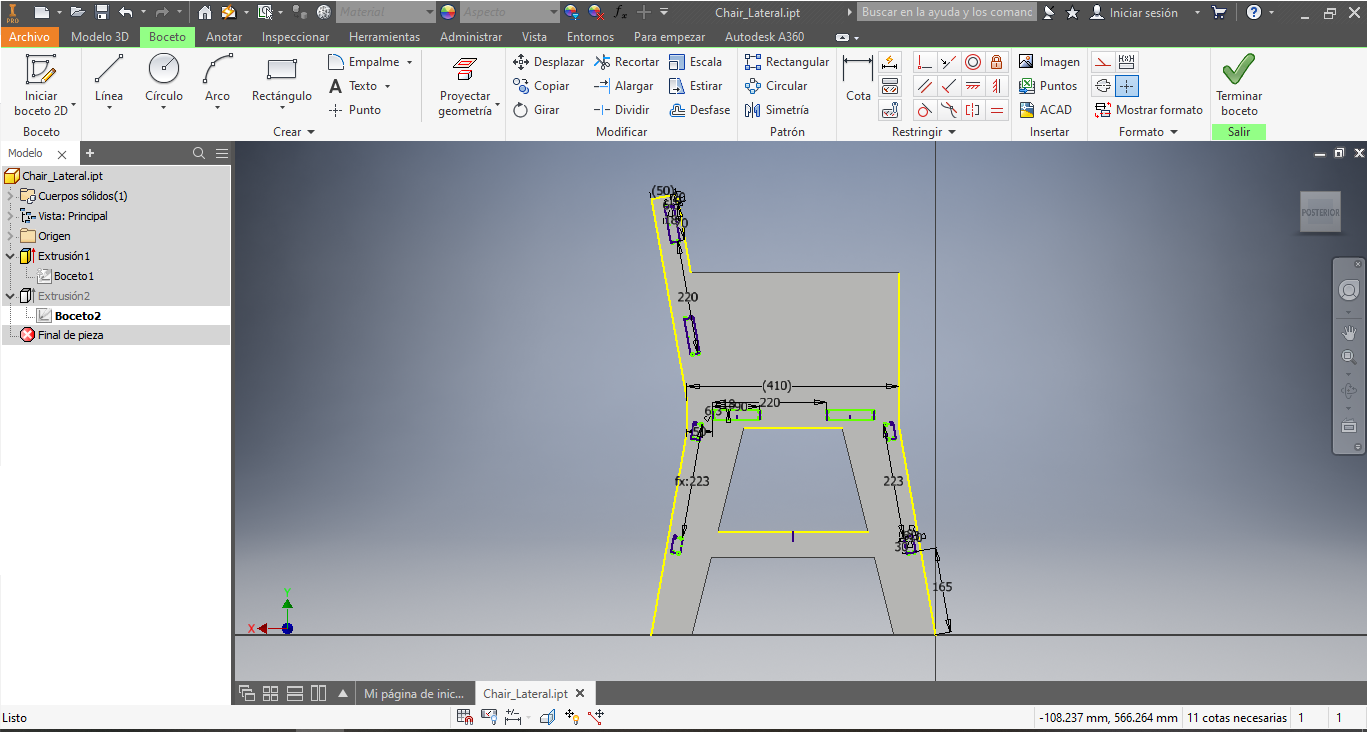Screen dimensions: 1368x732
Task: Toggle constraint visibility in status bar
Action: pos(489,717)
